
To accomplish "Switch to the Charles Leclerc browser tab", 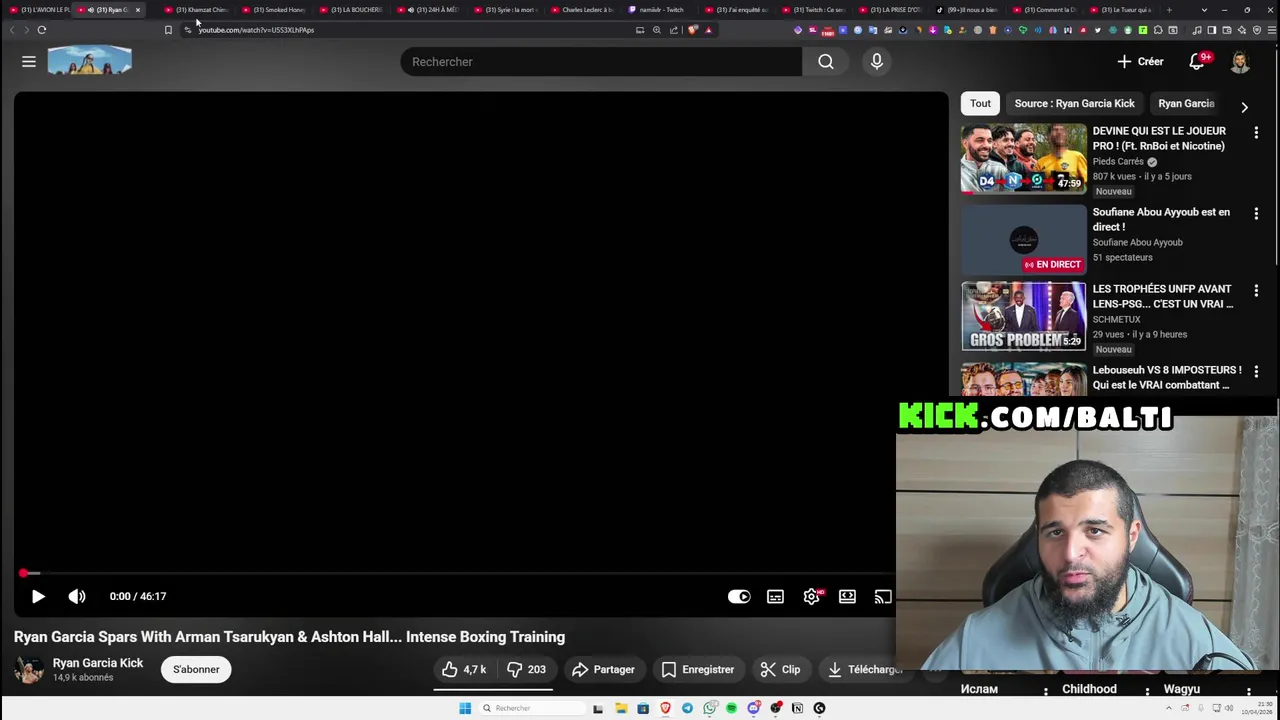I will (584, 10).
